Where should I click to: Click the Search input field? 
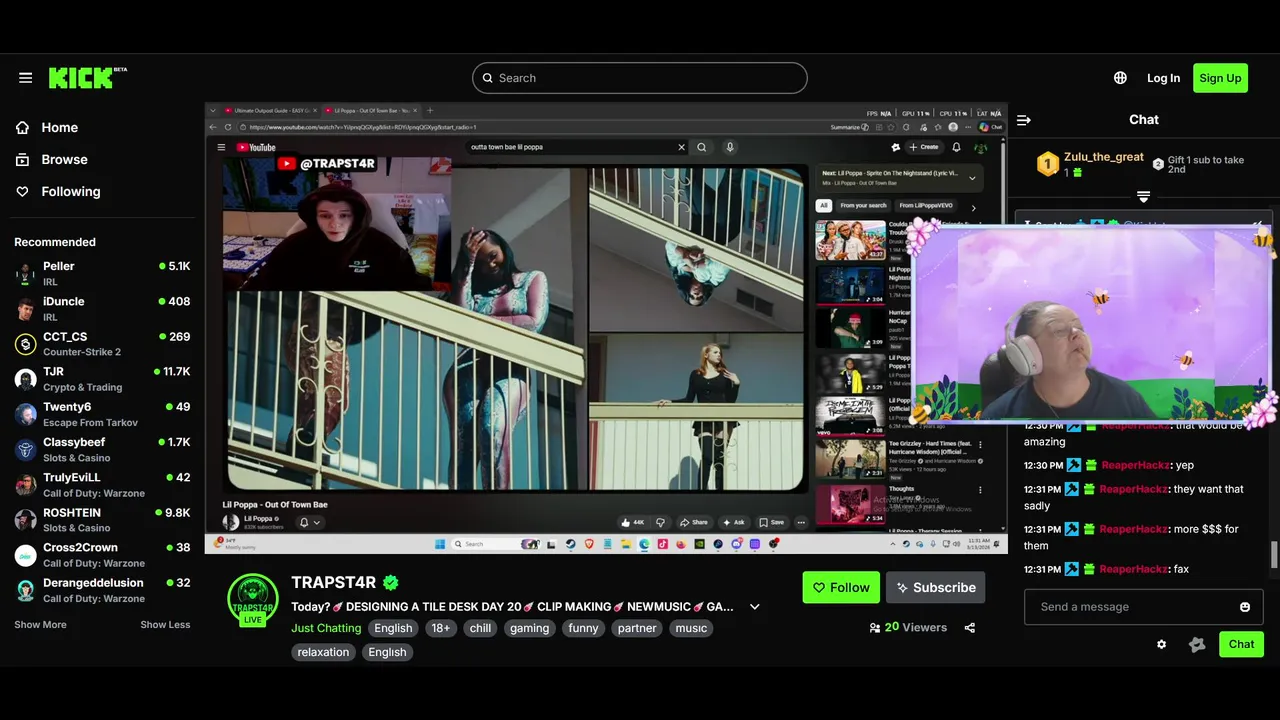pyautogui.click(x=640, y=78)
